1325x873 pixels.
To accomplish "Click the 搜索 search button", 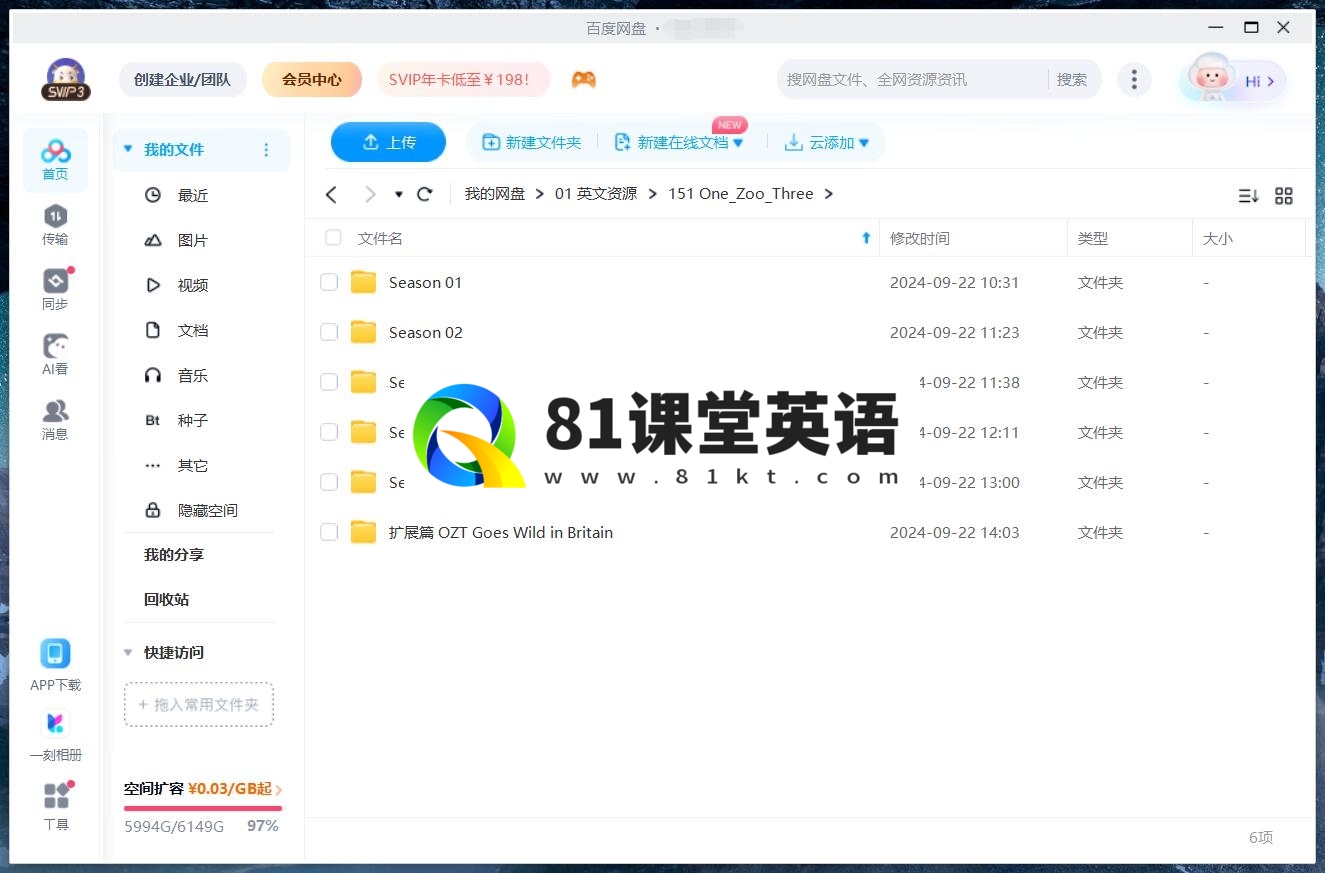I will [x=1072, y=80].
